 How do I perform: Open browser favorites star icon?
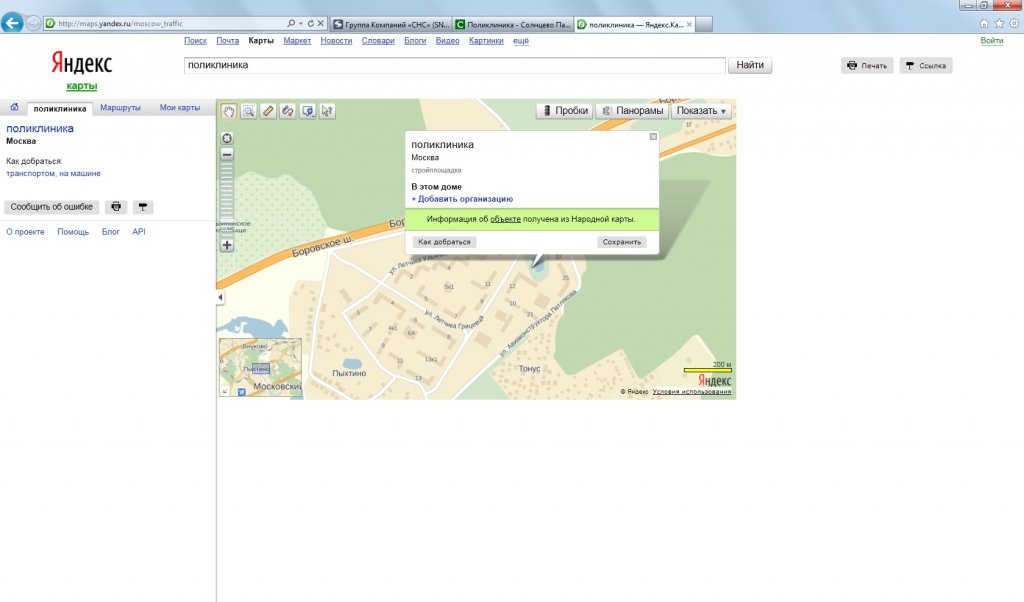coord(999,24)
